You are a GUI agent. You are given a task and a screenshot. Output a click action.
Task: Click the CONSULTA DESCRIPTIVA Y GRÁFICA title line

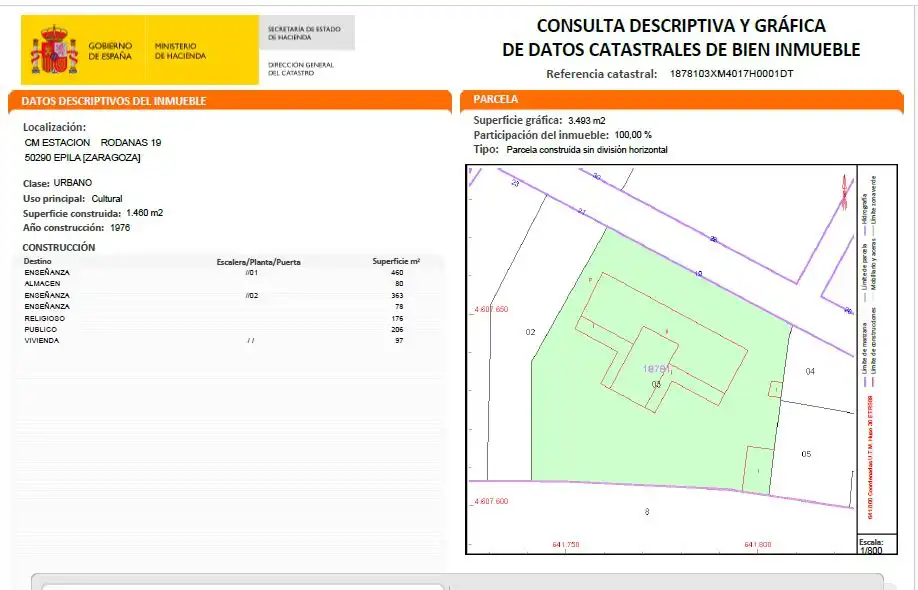[681, 26]
